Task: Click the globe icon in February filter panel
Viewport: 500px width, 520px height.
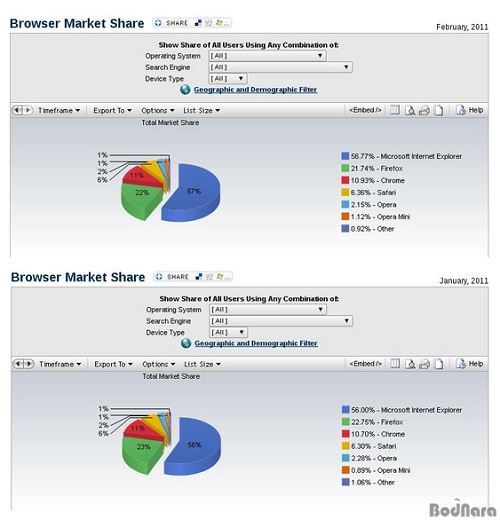Action: pos(185,90)
